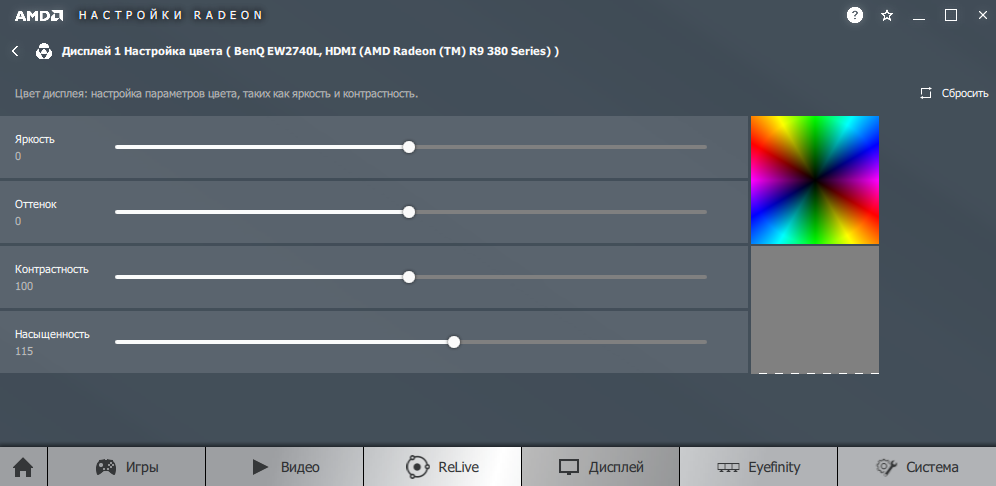Open the Игры tab

click(x=127, y=467)
